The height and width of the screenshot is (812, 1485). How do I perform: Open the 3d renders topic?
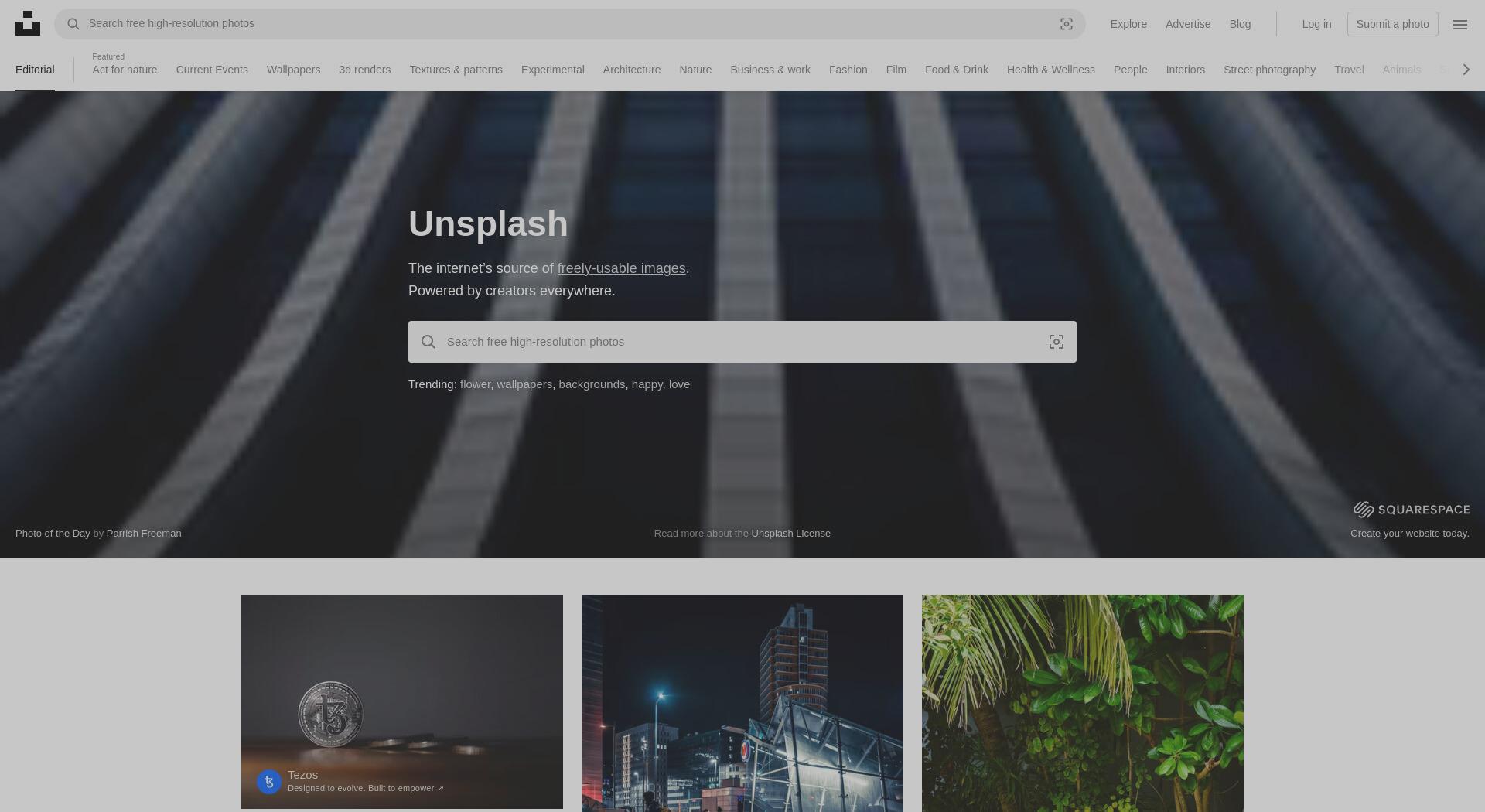364,70
